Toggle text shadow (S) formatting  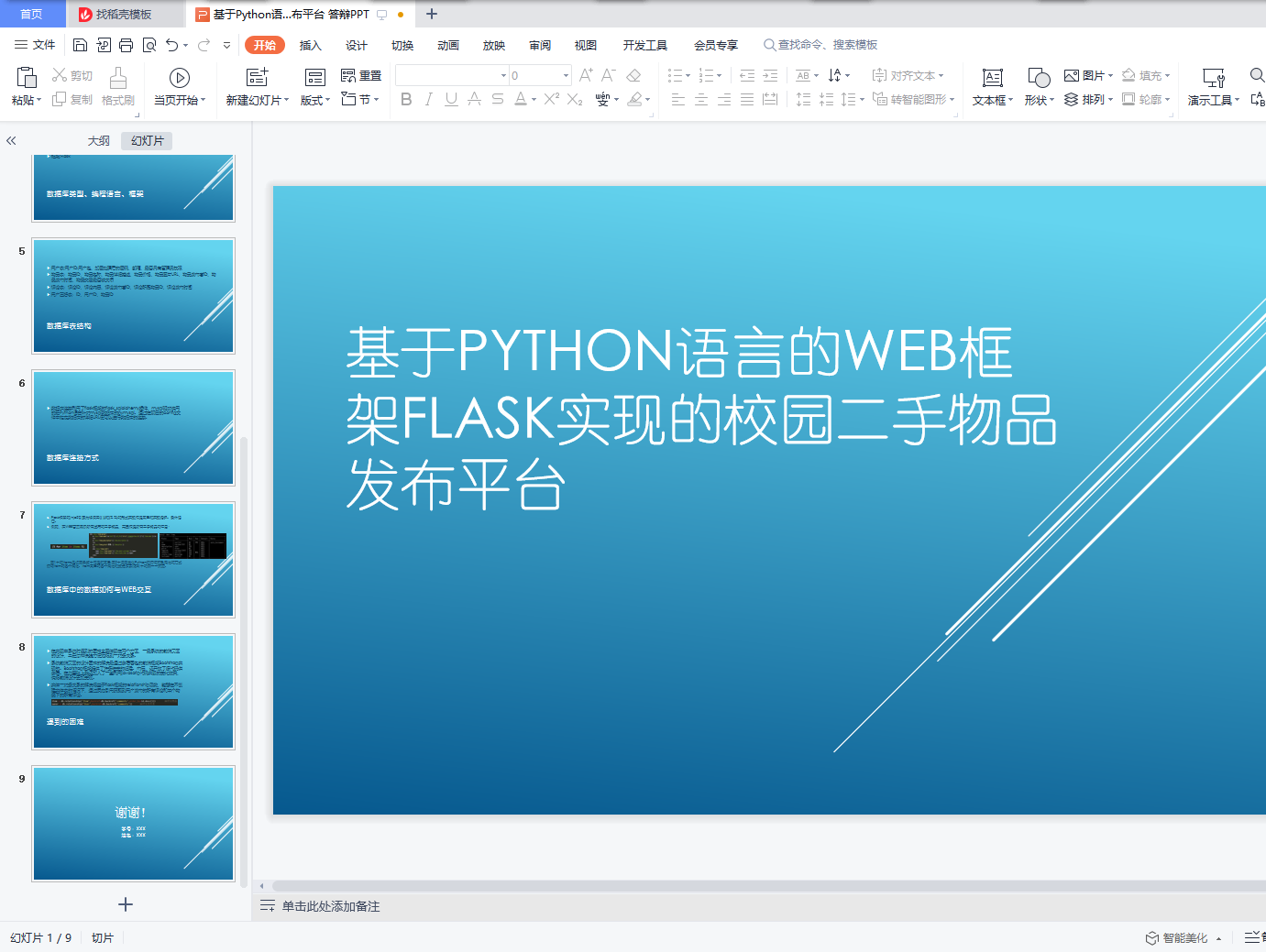click(x=497, y=100)
